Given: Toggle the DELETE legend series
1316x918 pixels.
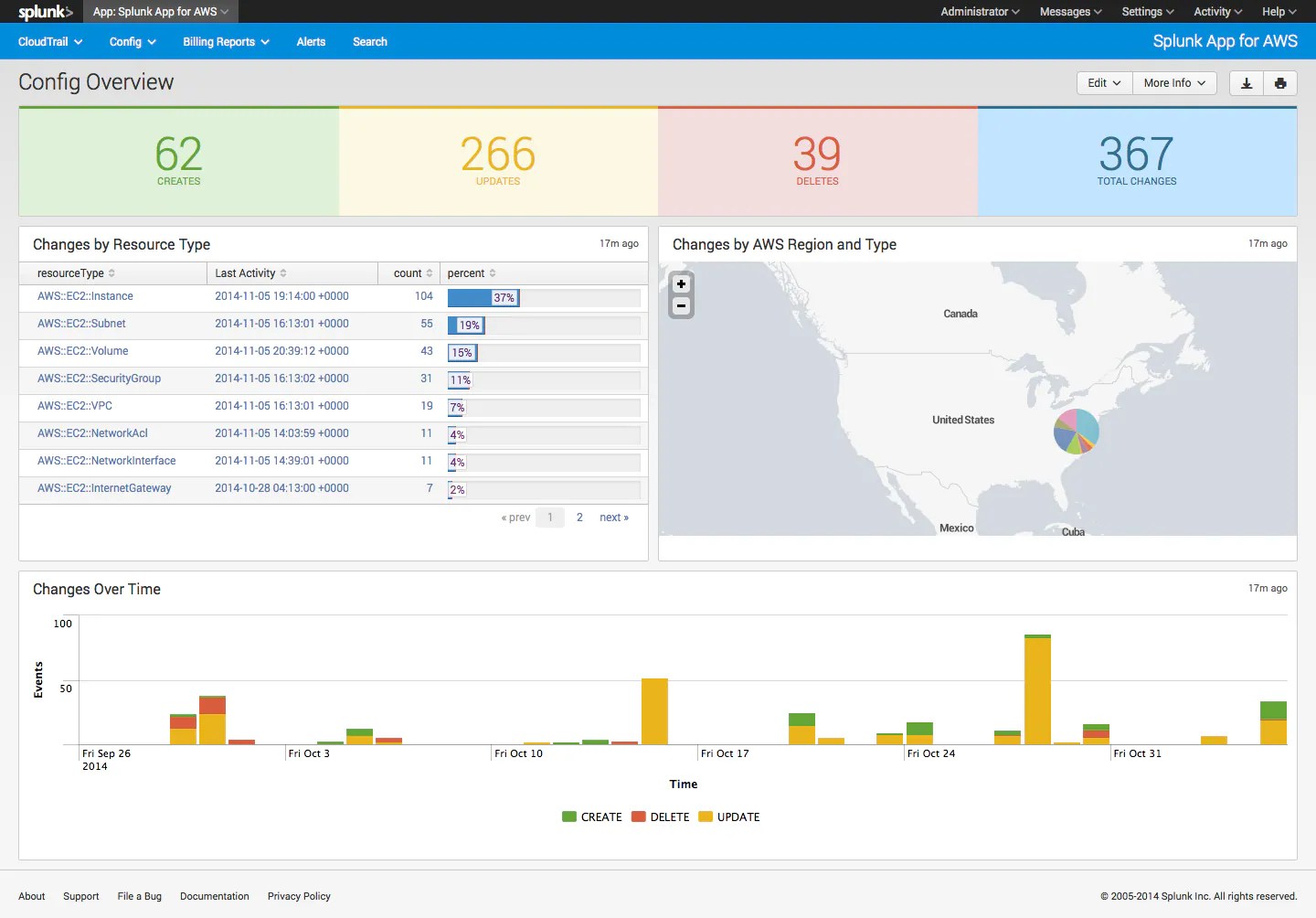Looking at the screenshot, I should point(661,817).
